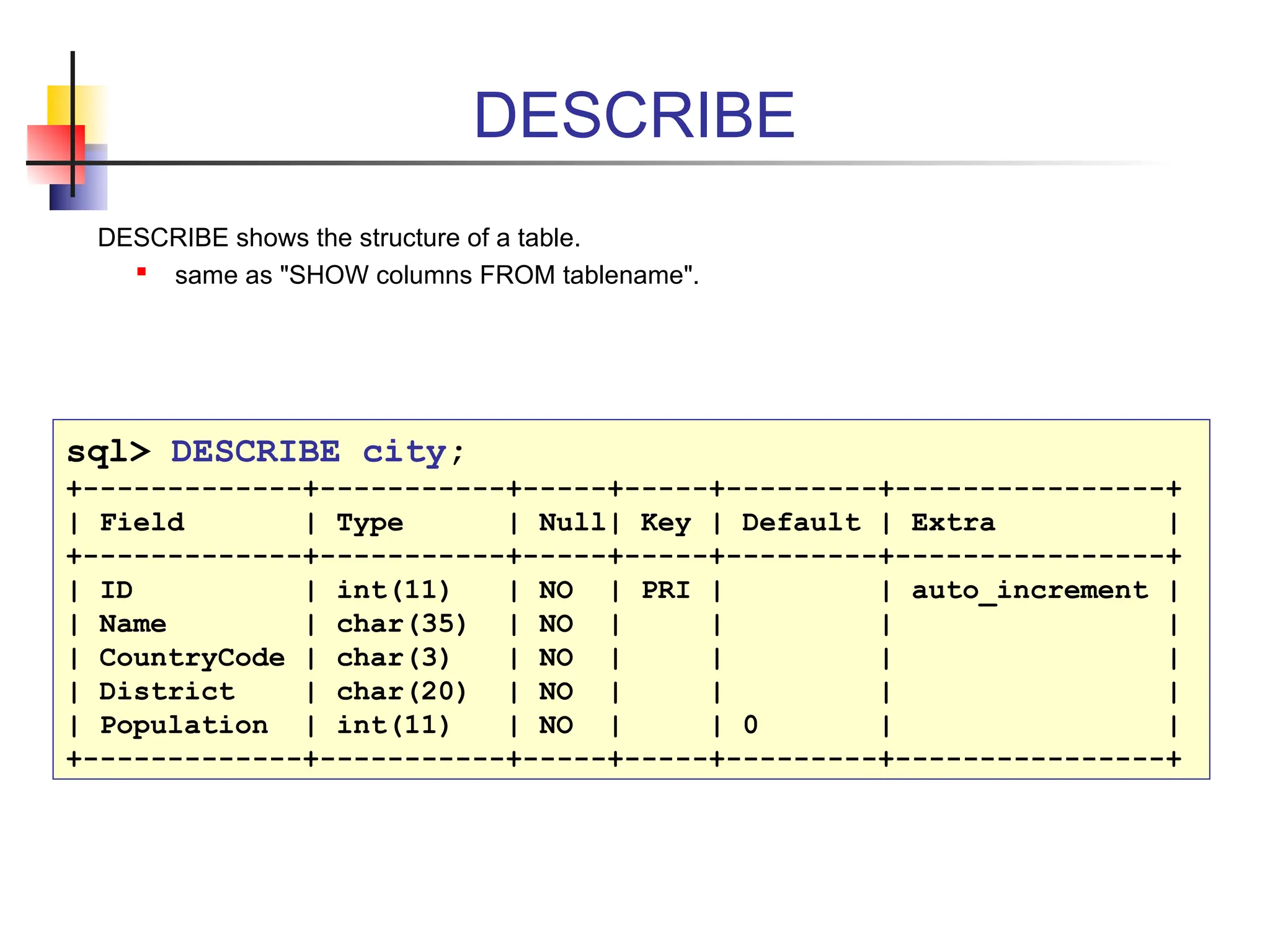Click the Default column header
Screen dimensions: 1270x952
(801, 522)
